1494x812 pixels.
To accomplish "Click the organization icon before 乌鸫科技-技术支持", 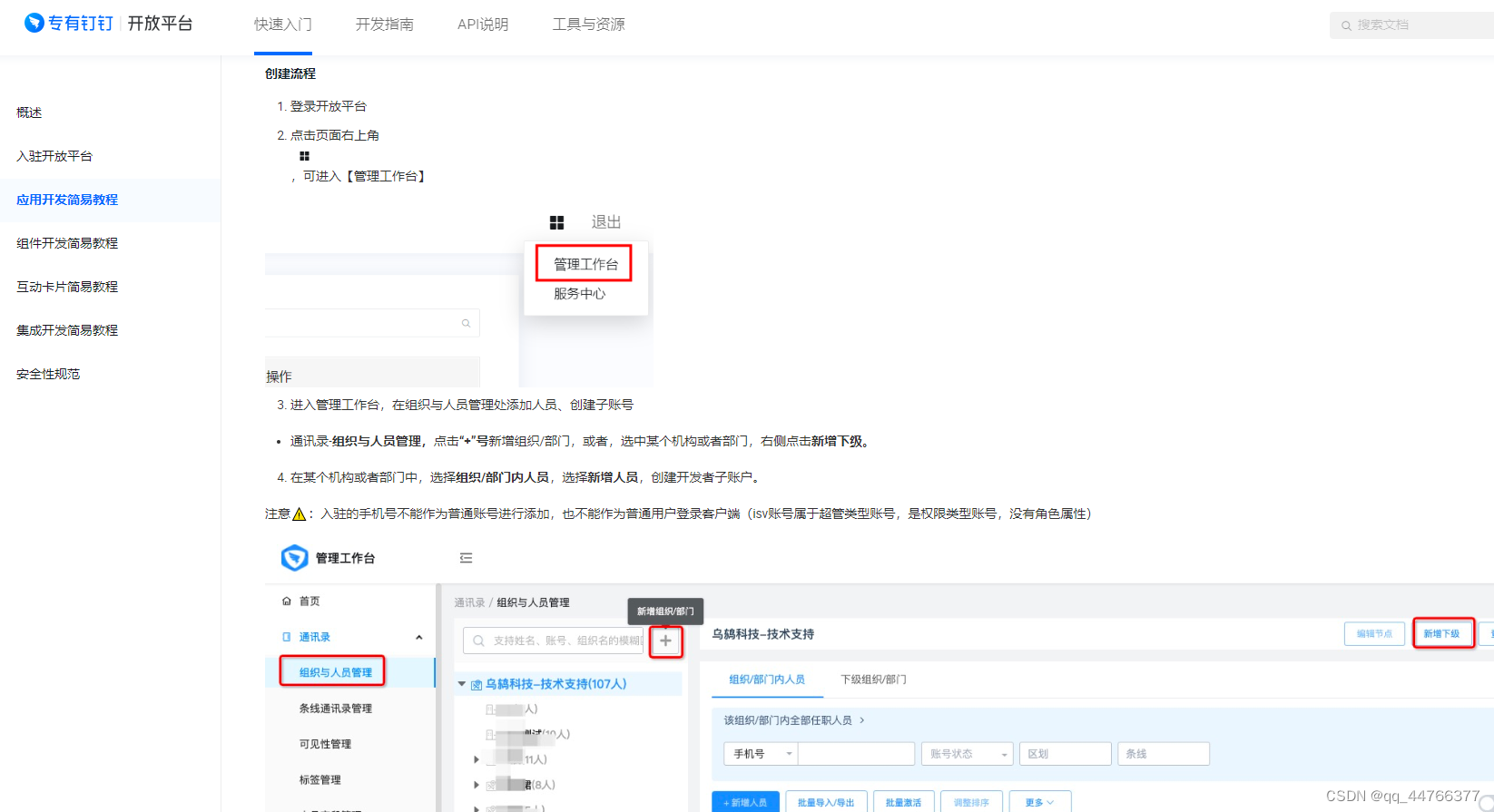I will pyautogui.click(x=477, y=685).
